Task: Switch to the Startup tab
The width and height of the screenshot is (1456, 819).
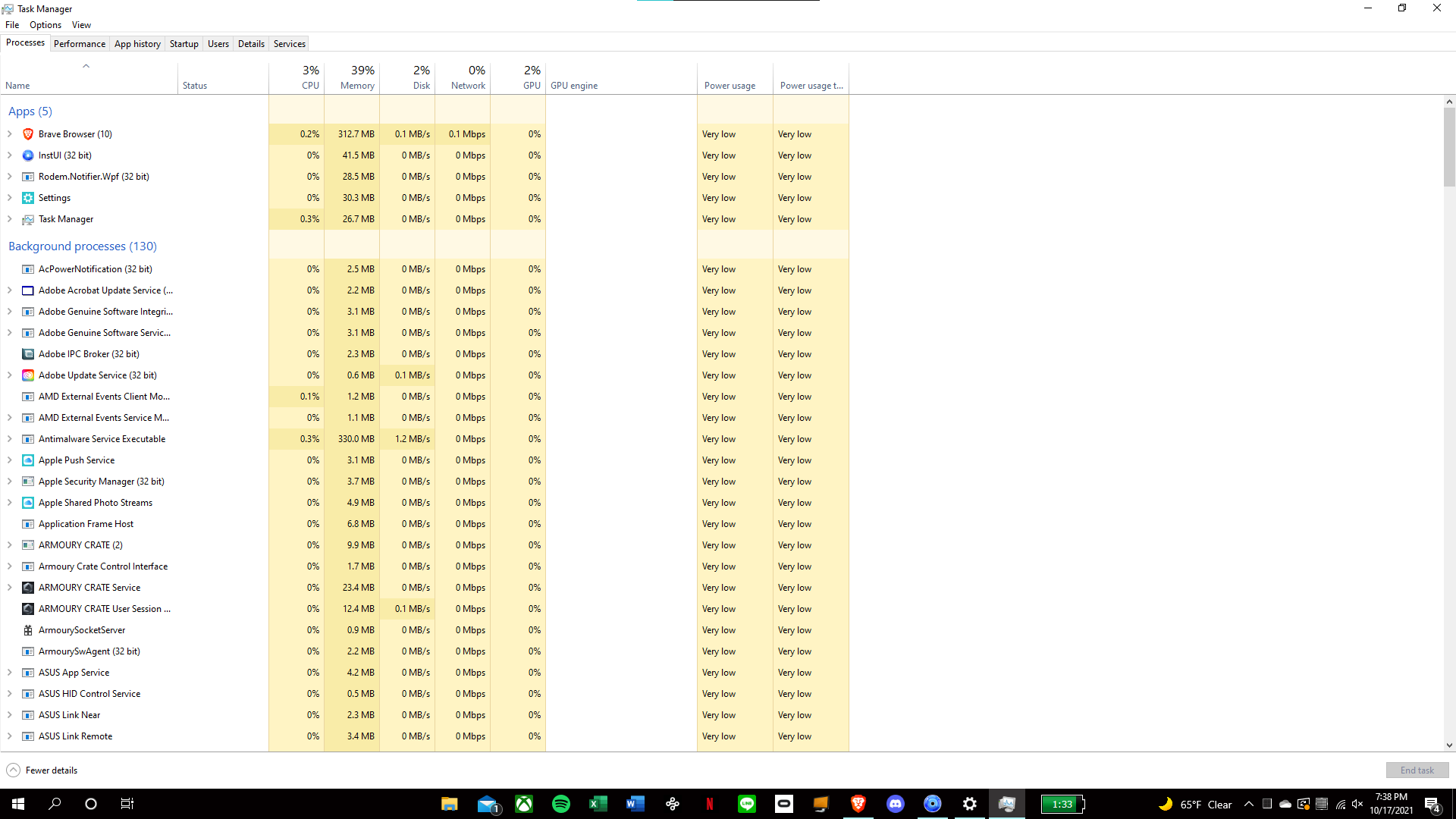Action: click(184, 44)
